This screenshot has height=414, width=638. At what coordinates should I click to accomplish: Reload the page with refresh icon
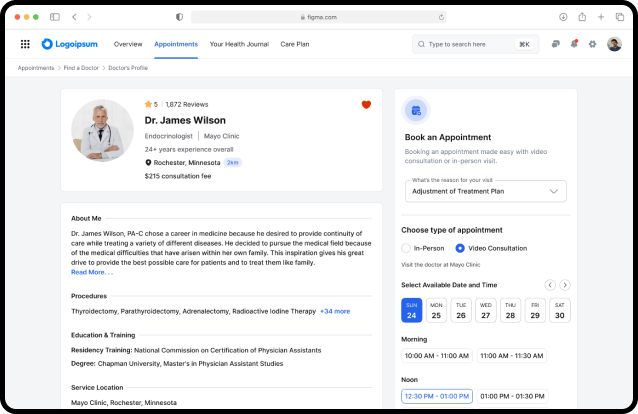pos(441,17)
